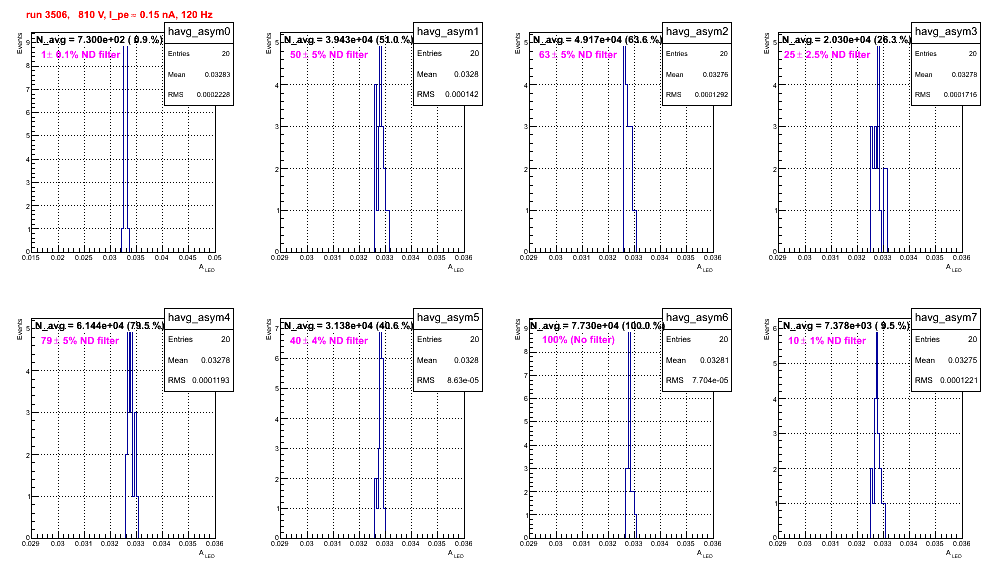996x572 pixels.
Task: Click N_avg = 7.300e+02 heading
Action: click(99, 39)
